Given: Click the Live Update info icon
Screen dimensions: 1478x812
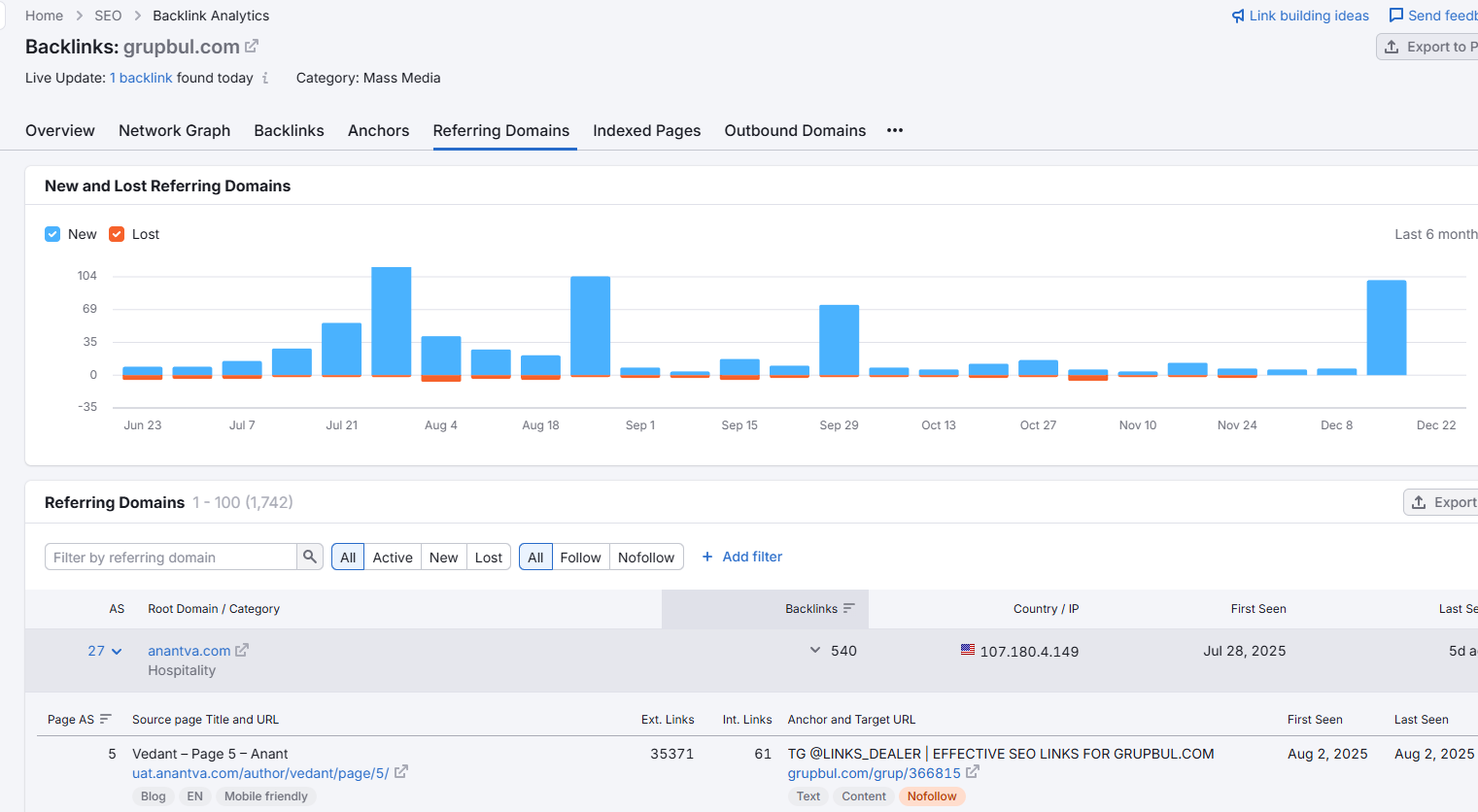Looking at the screenshot, I should point(265,78).
